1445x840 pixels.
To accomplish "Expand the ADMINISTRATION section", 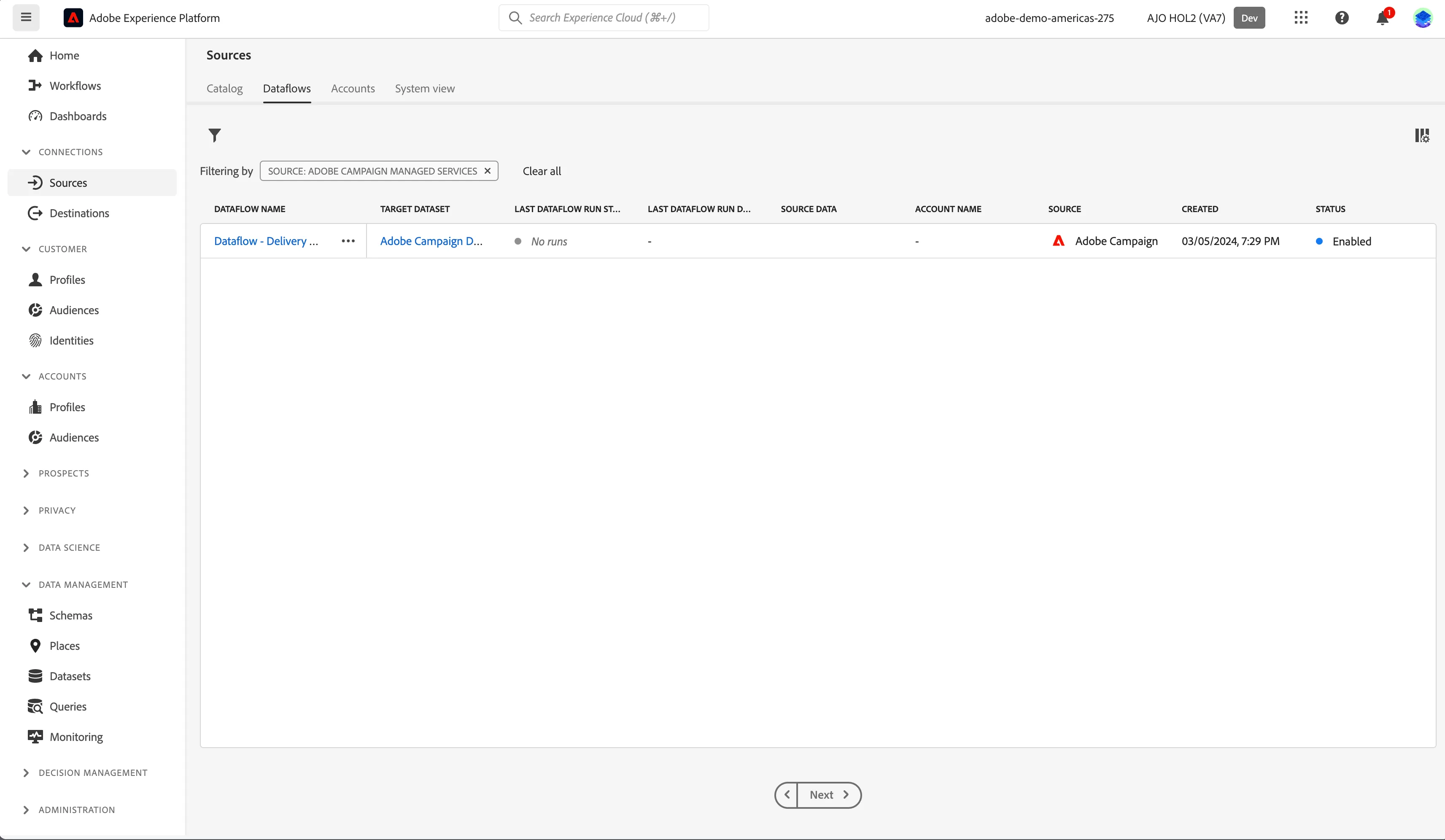I will click(68, 810).
